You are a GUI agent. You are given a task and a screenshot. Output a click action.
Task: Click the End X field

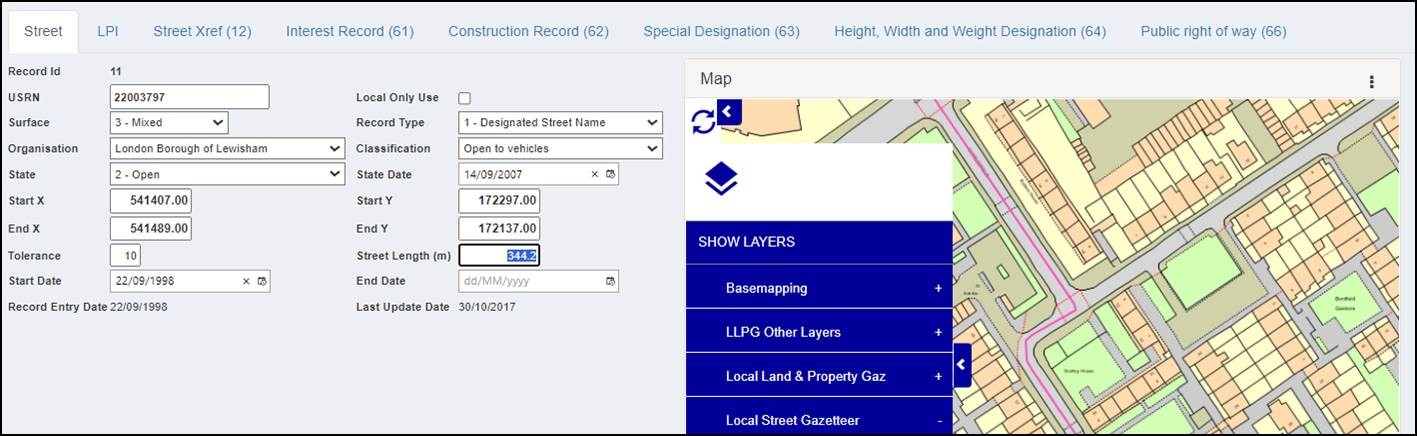(150, 228)
